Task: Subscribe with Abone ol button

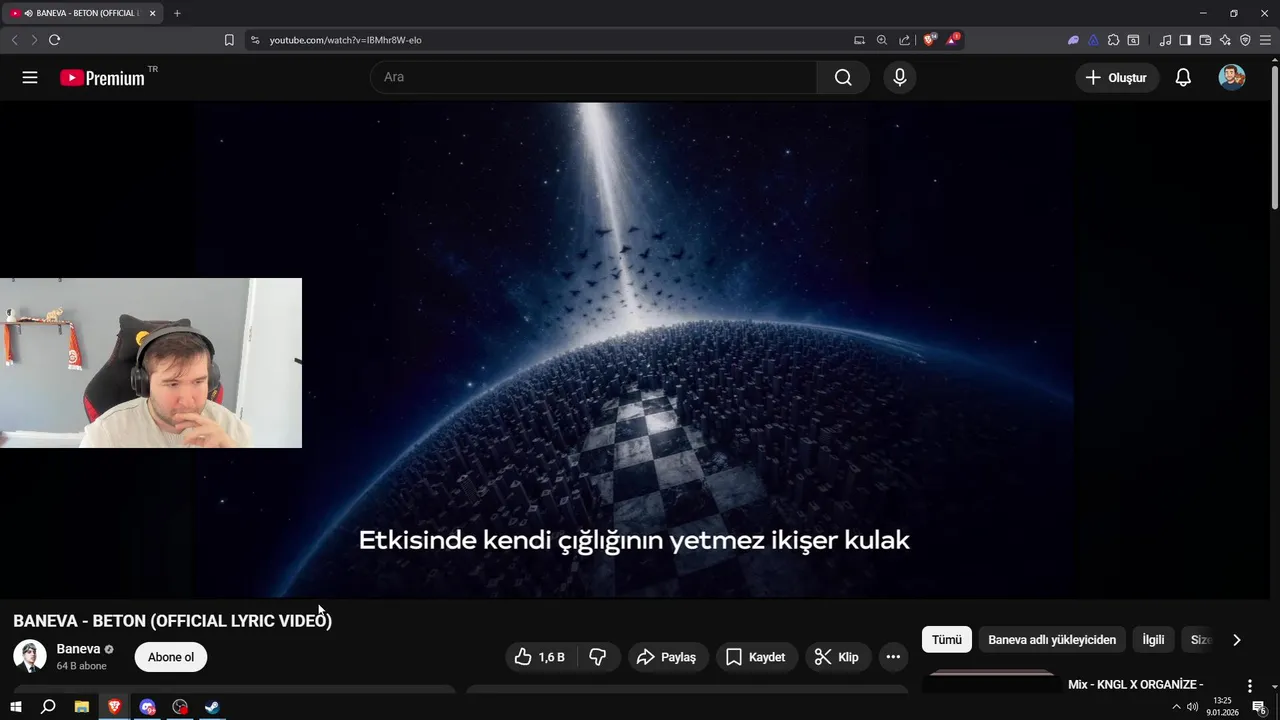Action: pos(171,657)
